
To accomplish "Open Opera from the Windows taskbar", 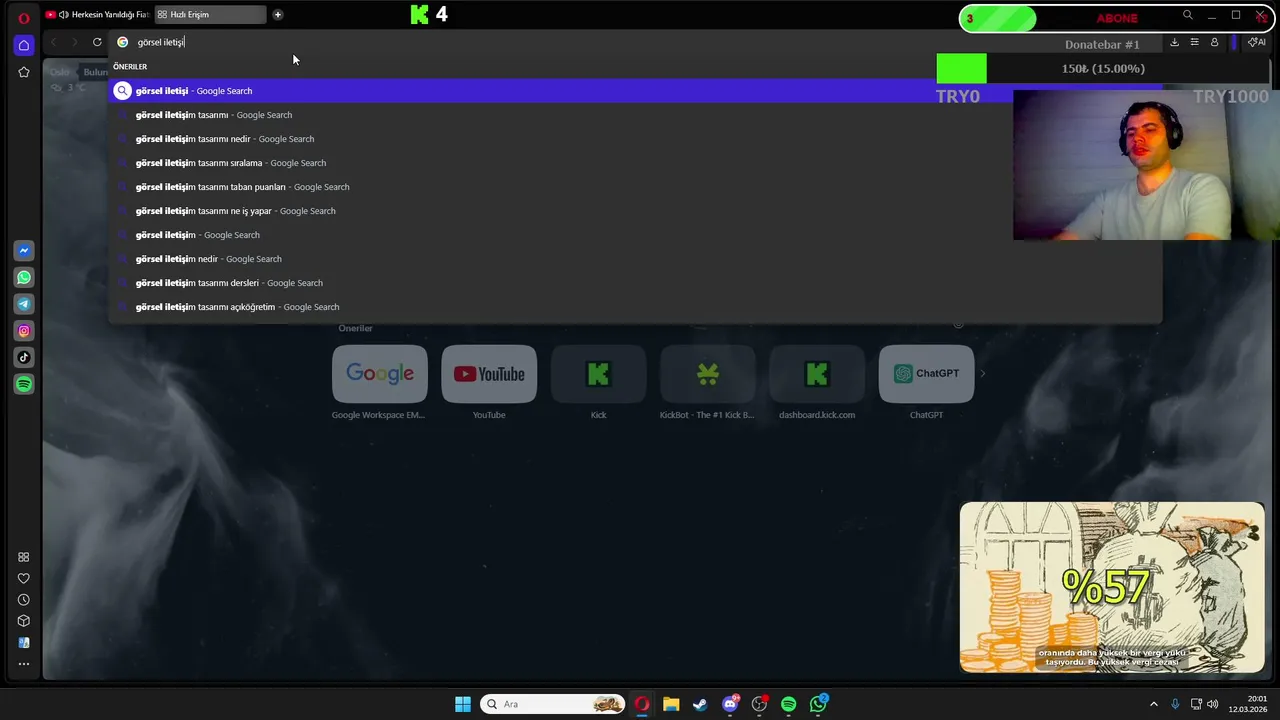I will click(x=642, y=704).
